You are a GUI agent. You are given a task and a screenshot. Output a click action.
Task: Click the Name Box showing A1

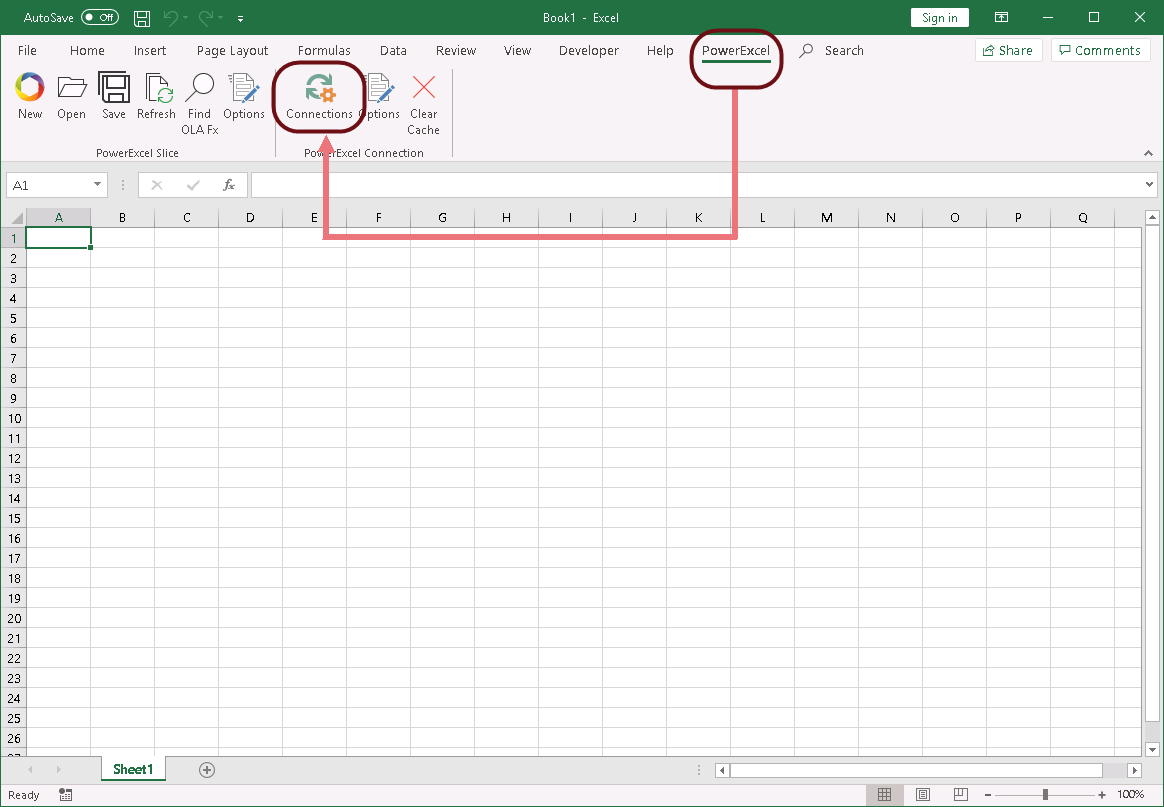[x=49, y=185]
